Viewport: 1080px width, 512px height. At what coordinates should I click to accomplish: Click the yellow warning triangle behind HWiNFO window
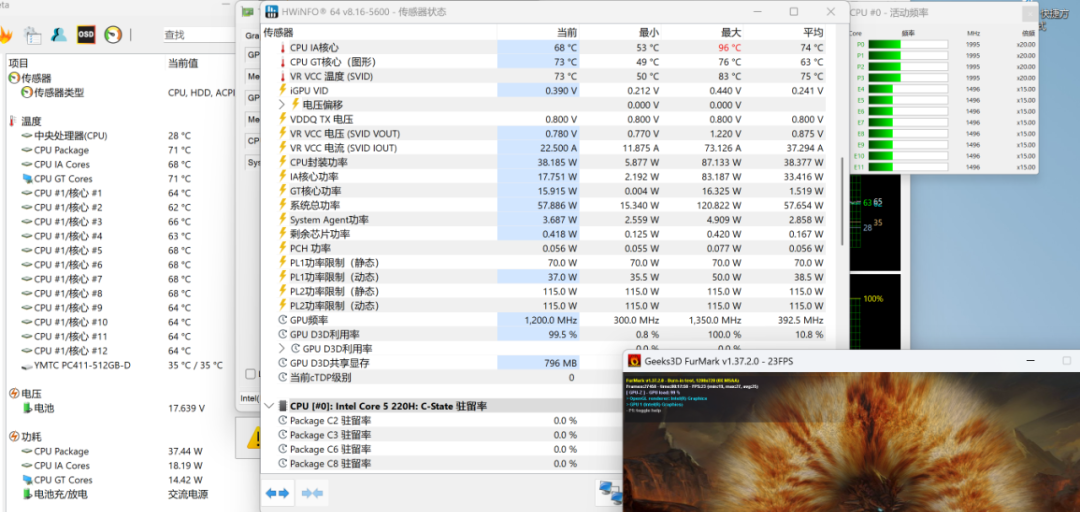pyautogui.click(x=255, y=437)
